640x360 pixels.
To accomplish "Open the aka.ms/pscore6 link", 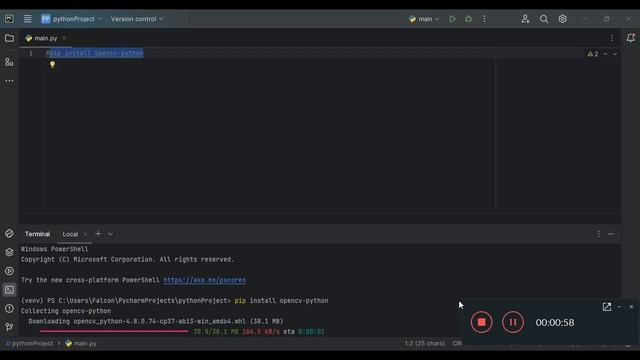I will coord(204,280).
